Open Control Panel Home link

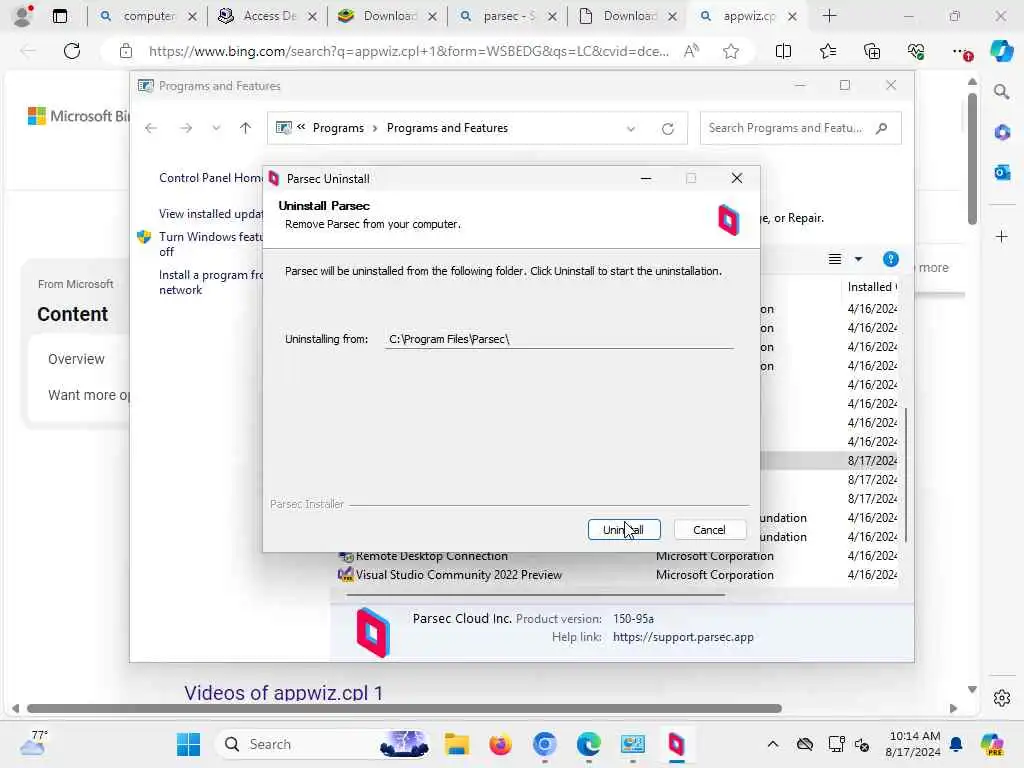click(x=210, y=178)
